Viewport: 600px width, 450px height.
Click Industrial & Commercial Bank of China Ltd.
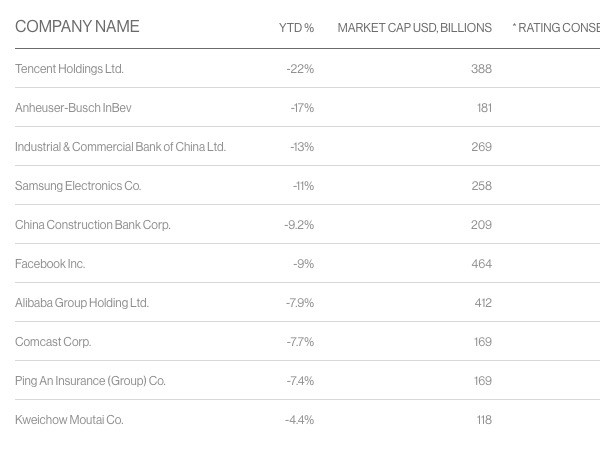click(x=120, y=147)
